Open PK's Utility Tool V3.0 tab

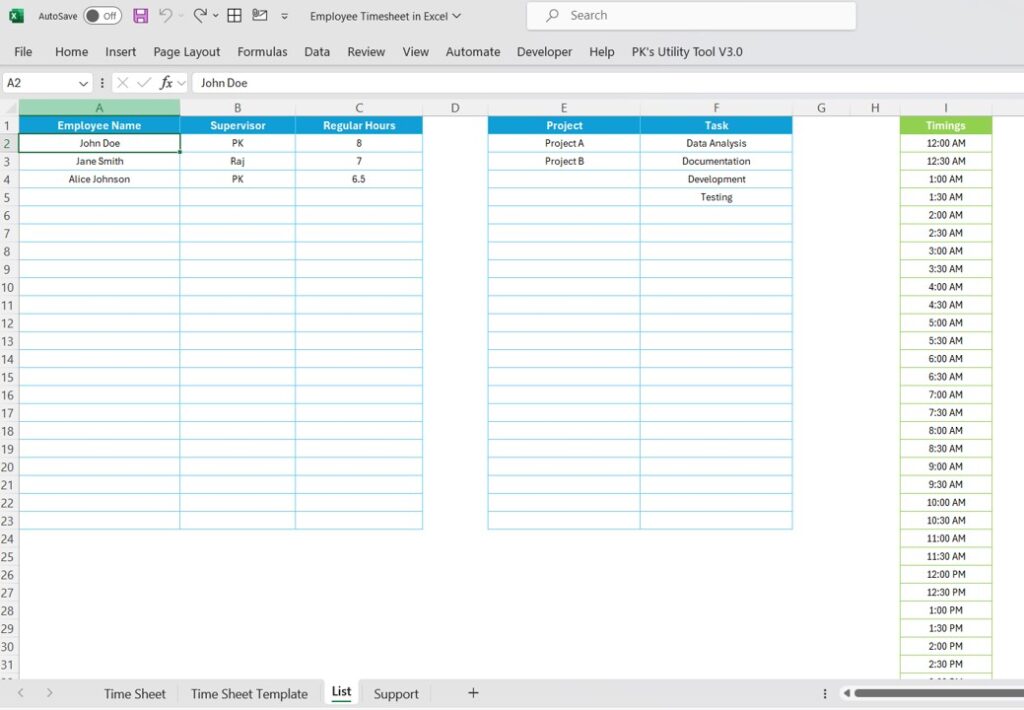click(x=687, y=52)
